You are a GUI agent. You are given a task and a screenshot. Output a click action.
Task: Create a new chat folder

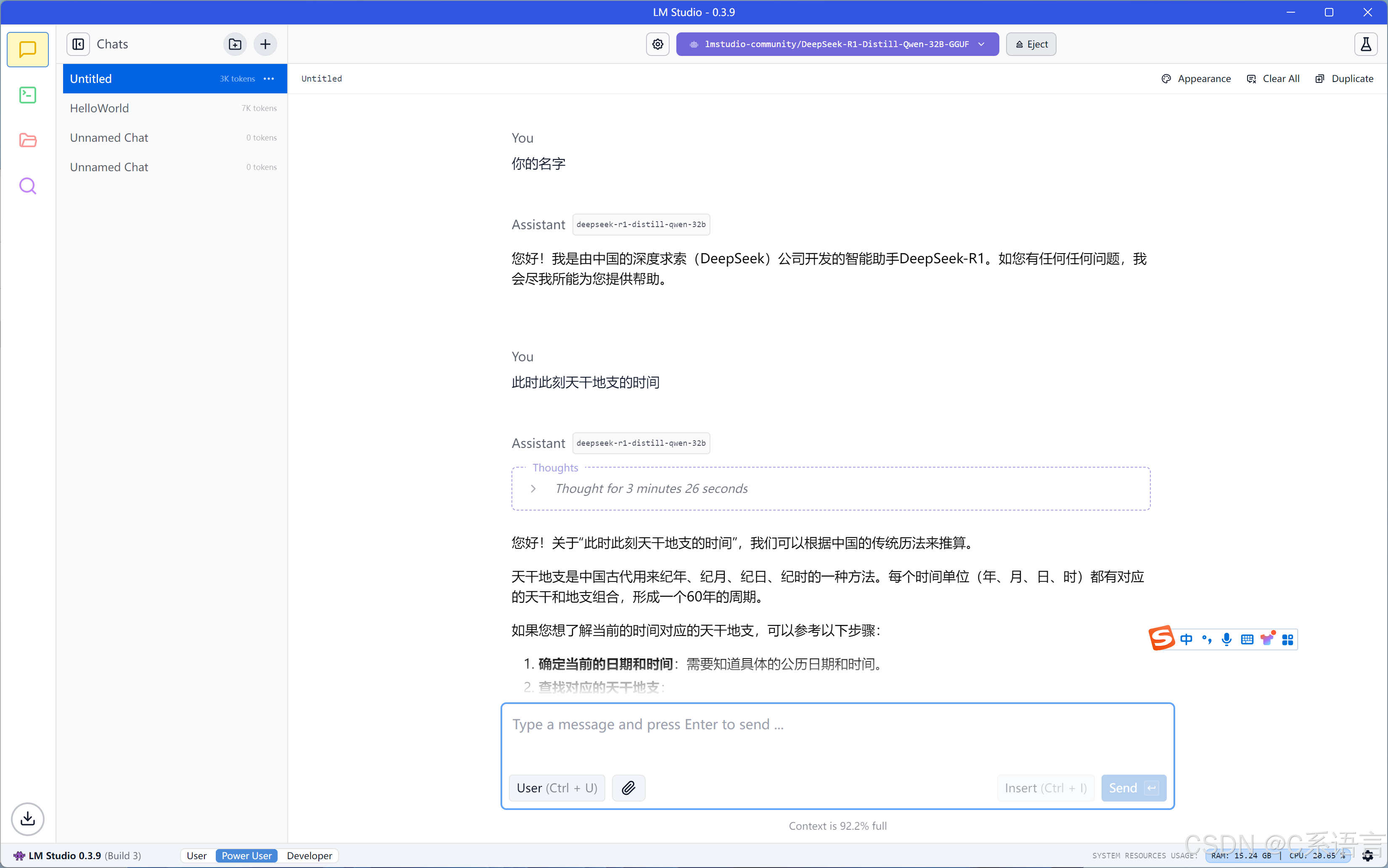point(235,44)
